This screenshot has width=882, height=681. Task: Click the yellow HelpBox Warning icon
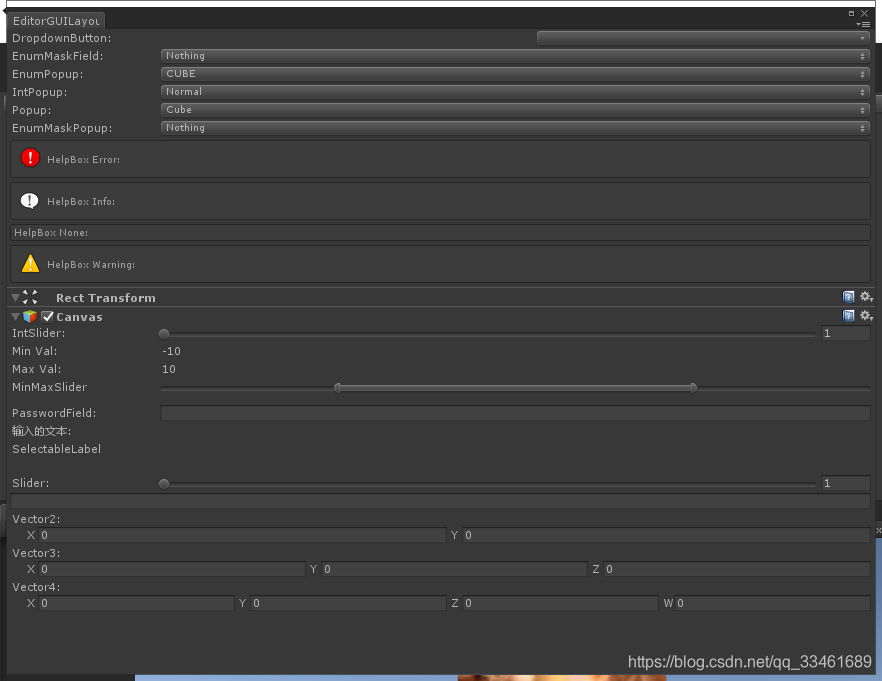click(x=30, y=263)
